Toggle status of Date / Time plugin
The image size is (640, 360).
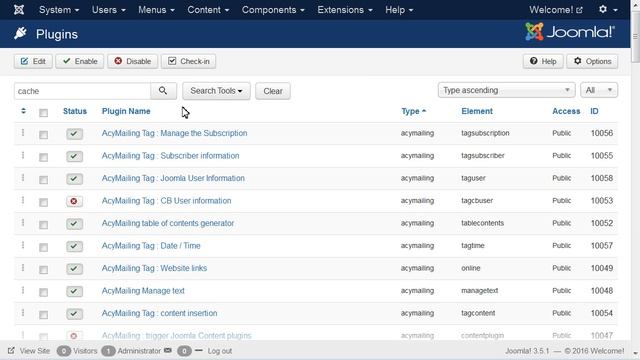click(74, 246)
